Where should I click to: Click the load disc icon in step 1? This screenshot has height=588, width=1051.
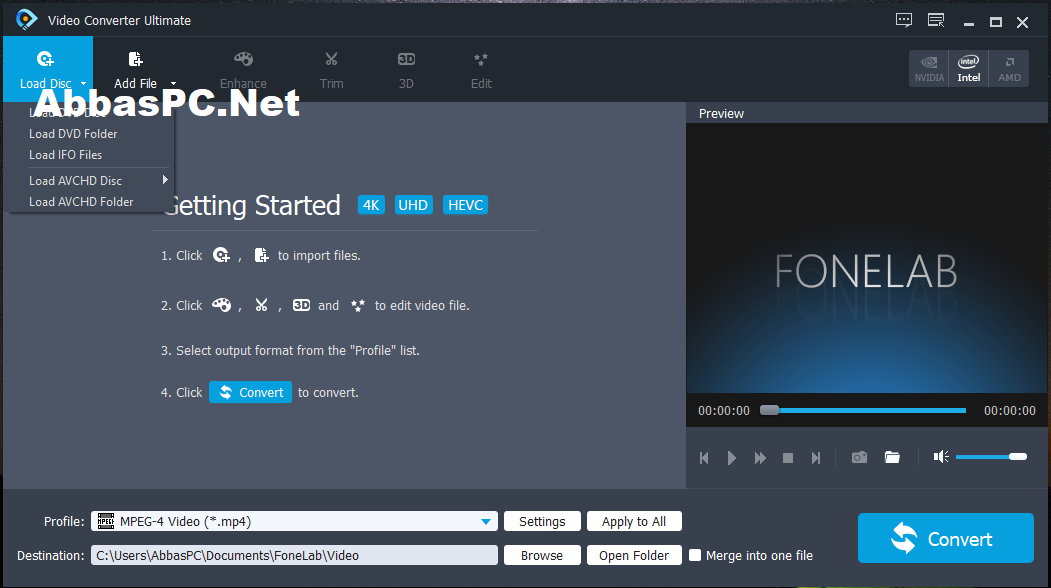click(x=221, y=255)
